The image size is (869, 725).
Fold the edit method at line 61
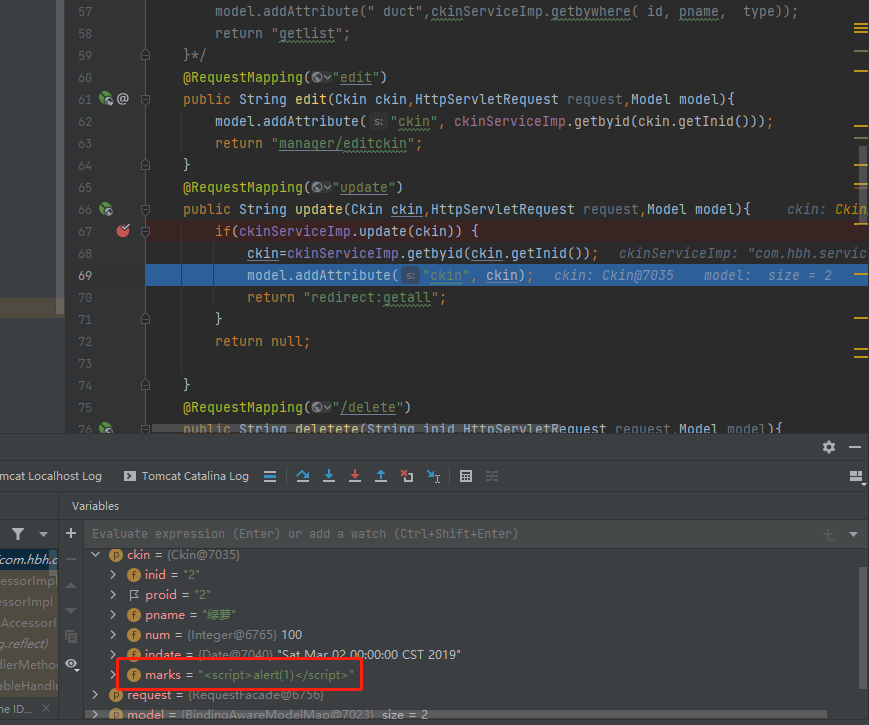tap(145, 99)
